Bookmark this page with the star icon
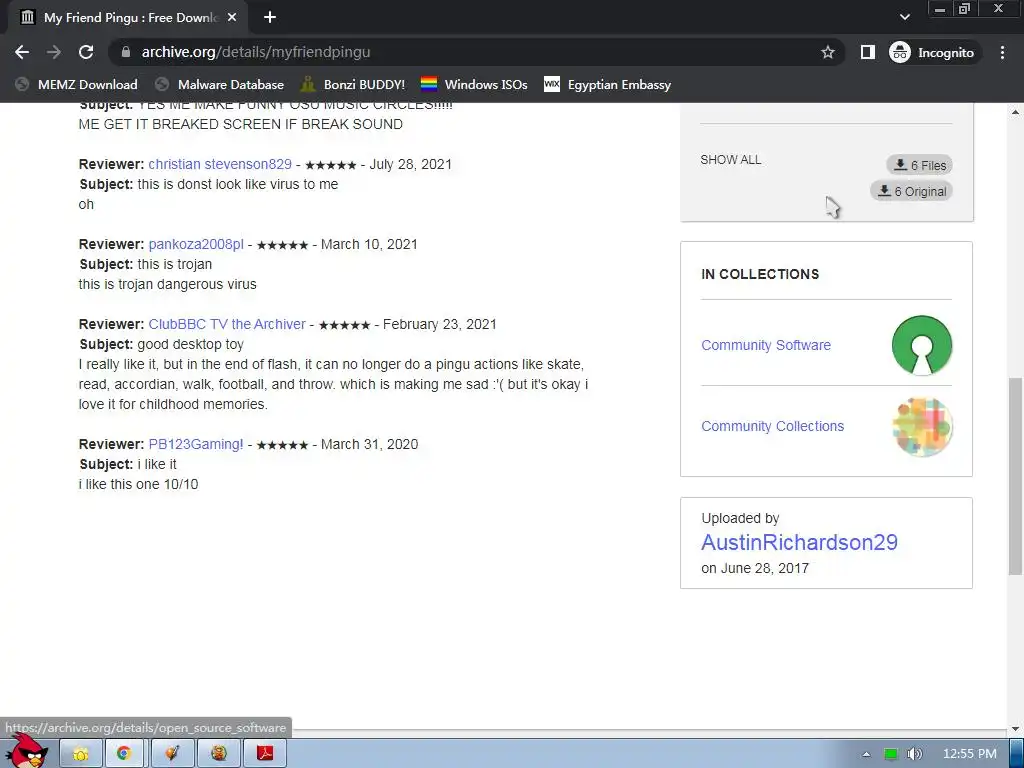Image resolution: width=1024 pixels, height=768 pixels. [x=828, y=52]
